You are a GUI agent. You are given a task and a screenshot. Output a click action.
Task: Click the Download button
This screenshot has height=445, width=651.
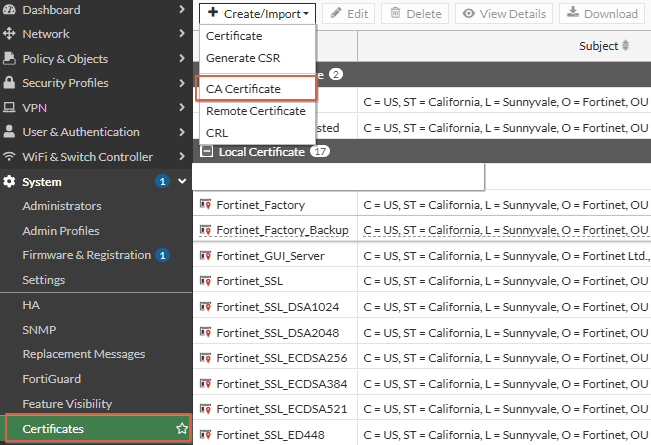click(602, 14)
